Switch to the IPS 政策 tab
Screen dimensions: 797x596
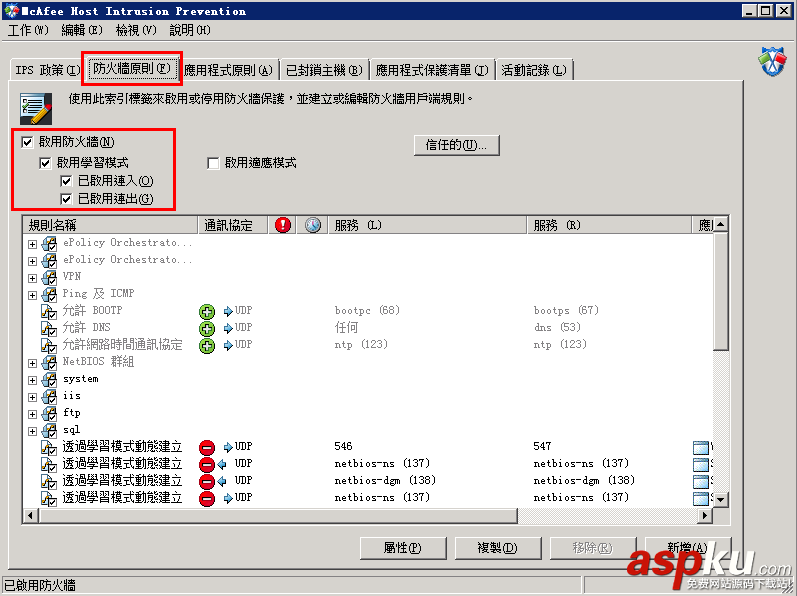48,70
